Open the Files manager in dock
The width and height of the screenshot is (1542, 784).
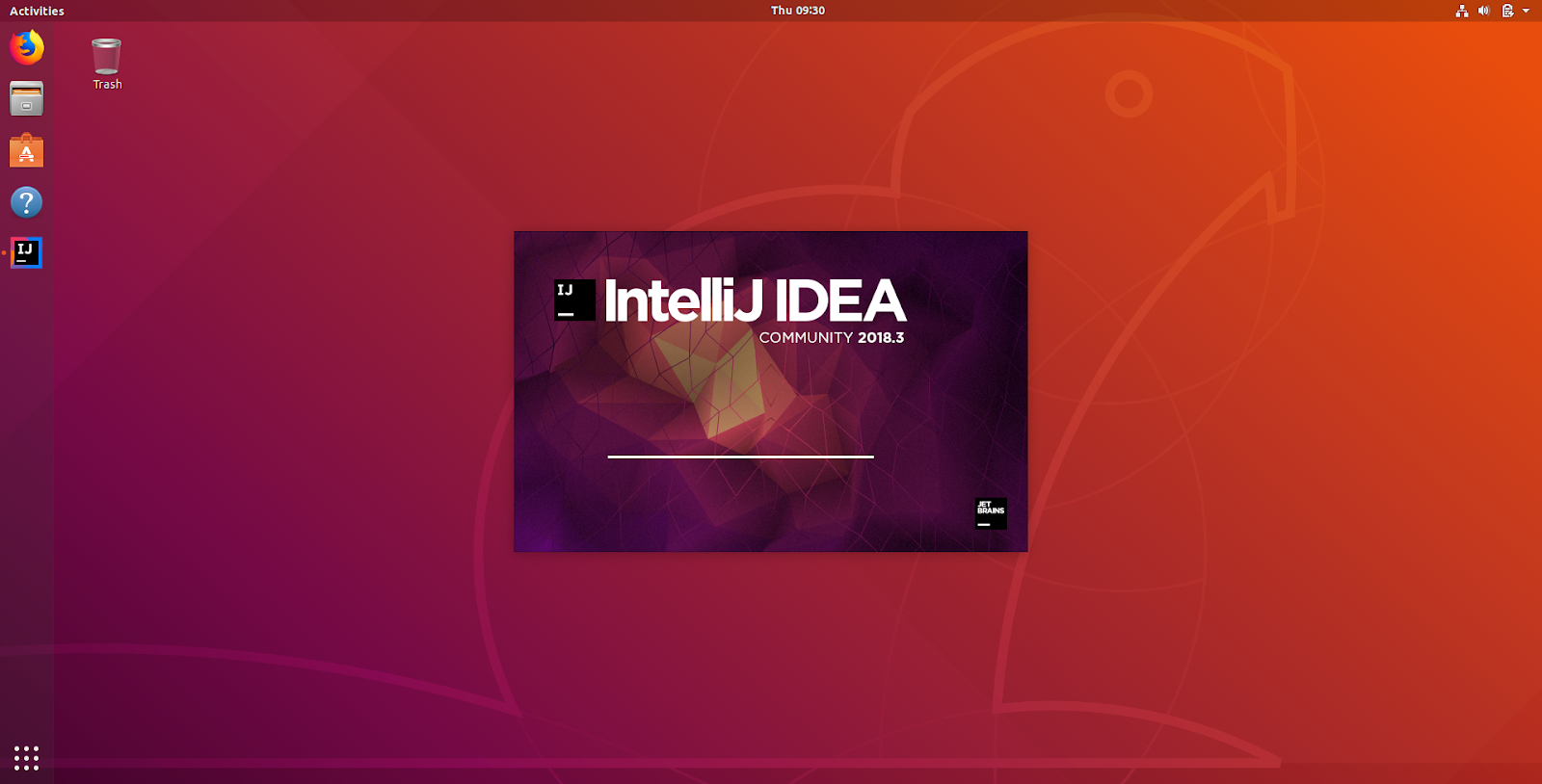[x=27, y=98]
